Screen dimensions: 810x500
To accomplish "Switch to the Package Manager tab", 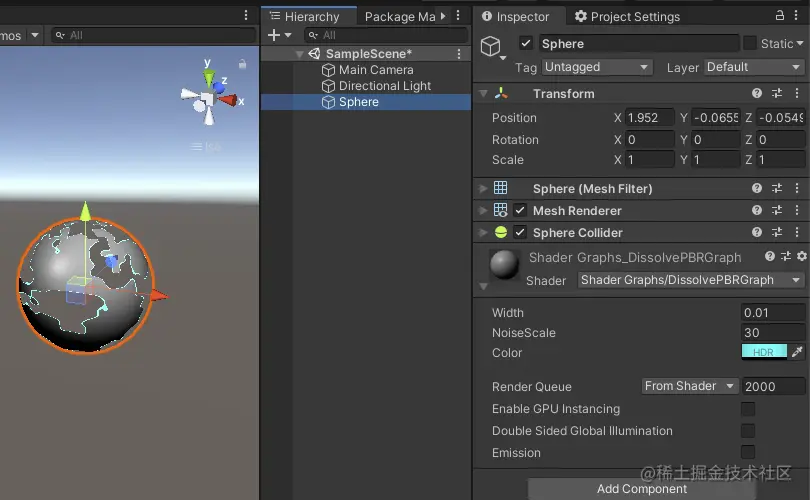I will pyautogui.click(x=400, y=17).
